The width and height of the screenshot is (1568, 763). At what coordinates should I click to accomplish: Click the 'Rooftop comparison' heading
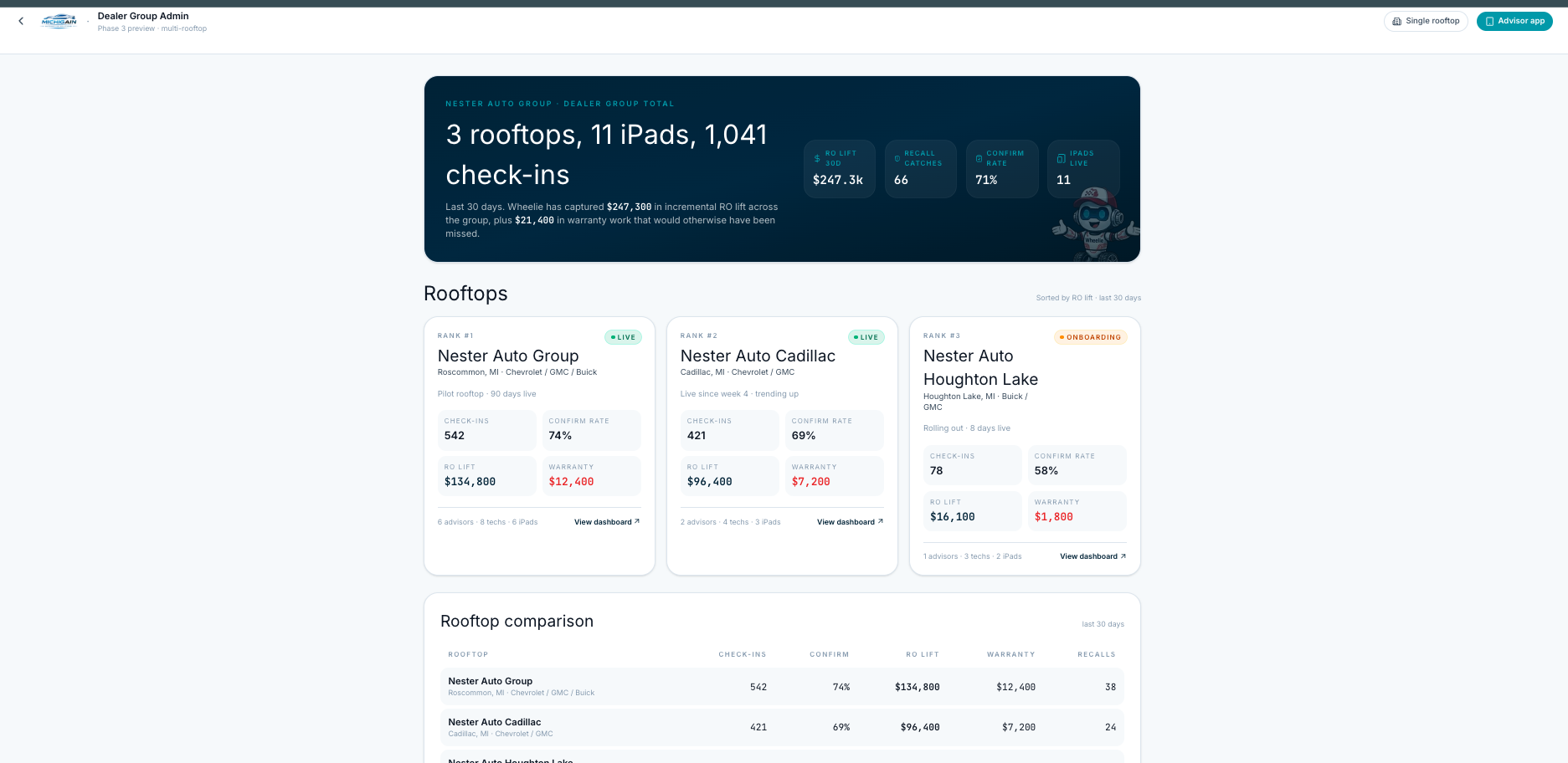[517, 621]
